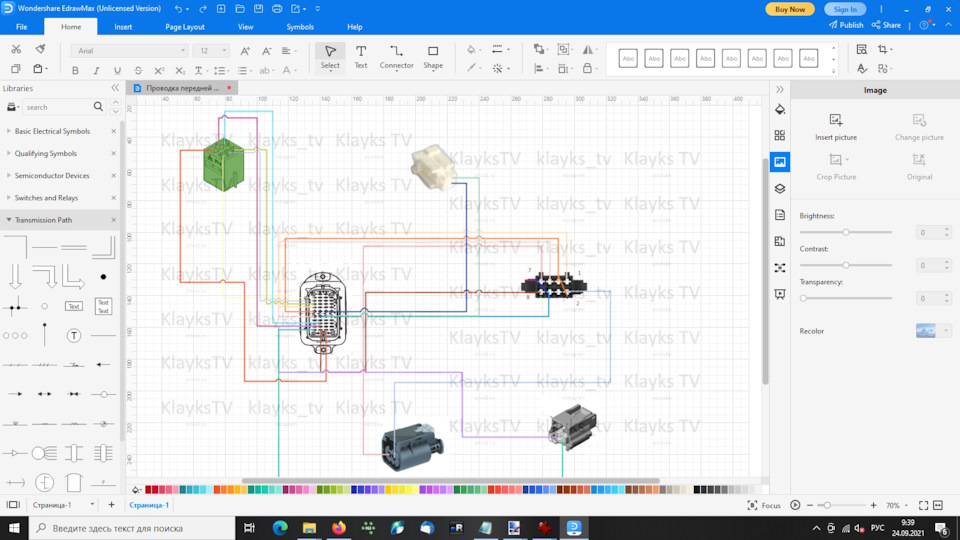Screen dimensions: 960x540
Task: Pick the Shape tool
Action: pos(433,57)
